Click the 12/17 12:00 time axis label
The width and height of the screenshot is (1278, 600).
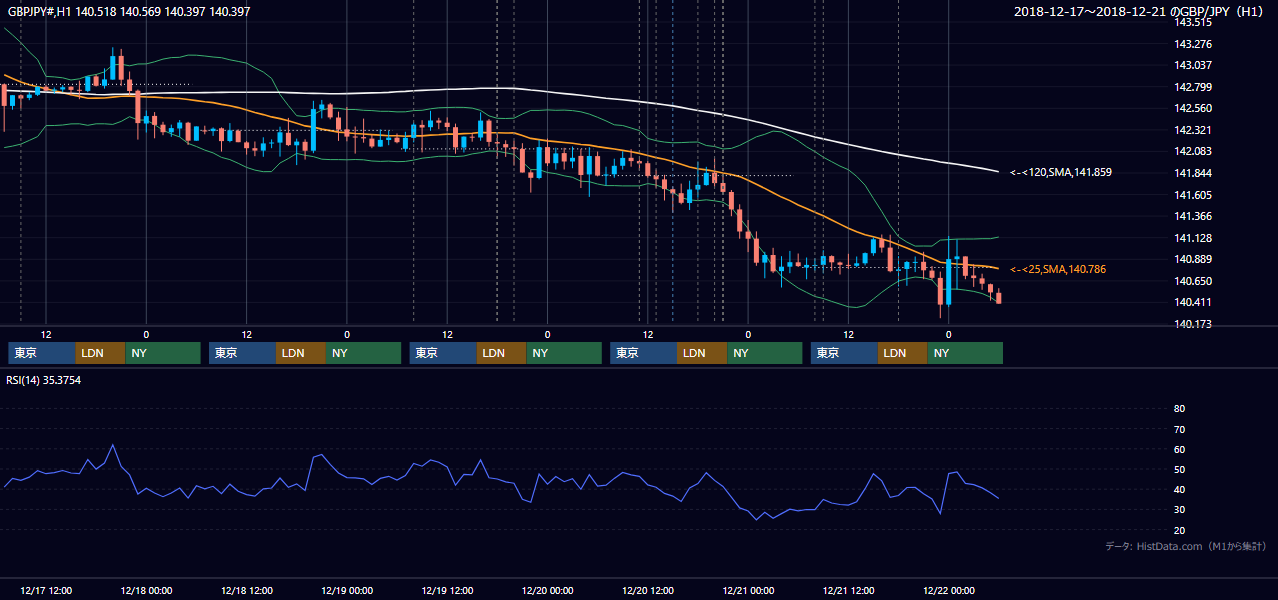point(46,590)
